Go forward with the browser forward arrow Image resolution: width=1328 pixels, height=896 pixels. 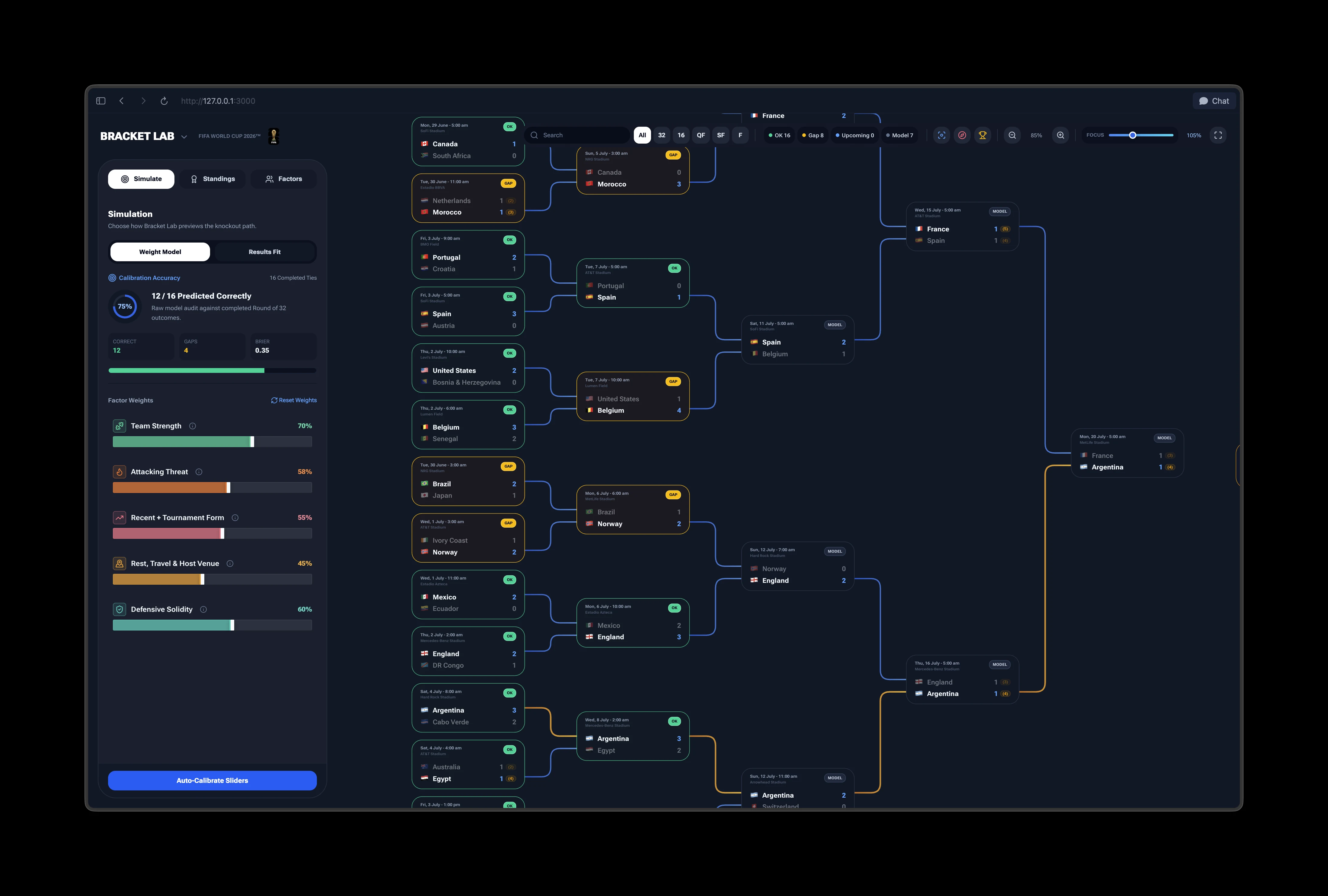(x=143, y=101)
